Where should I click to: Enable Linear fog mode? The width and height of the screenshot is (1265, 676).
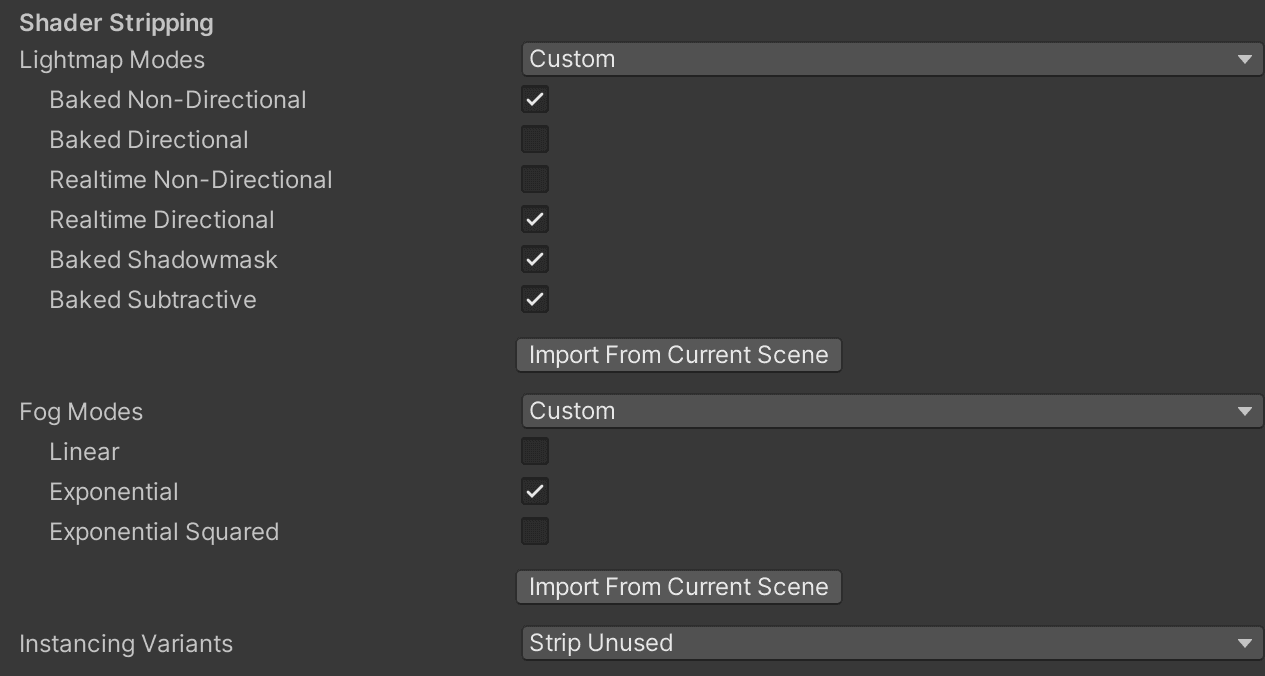coord(534,451)
